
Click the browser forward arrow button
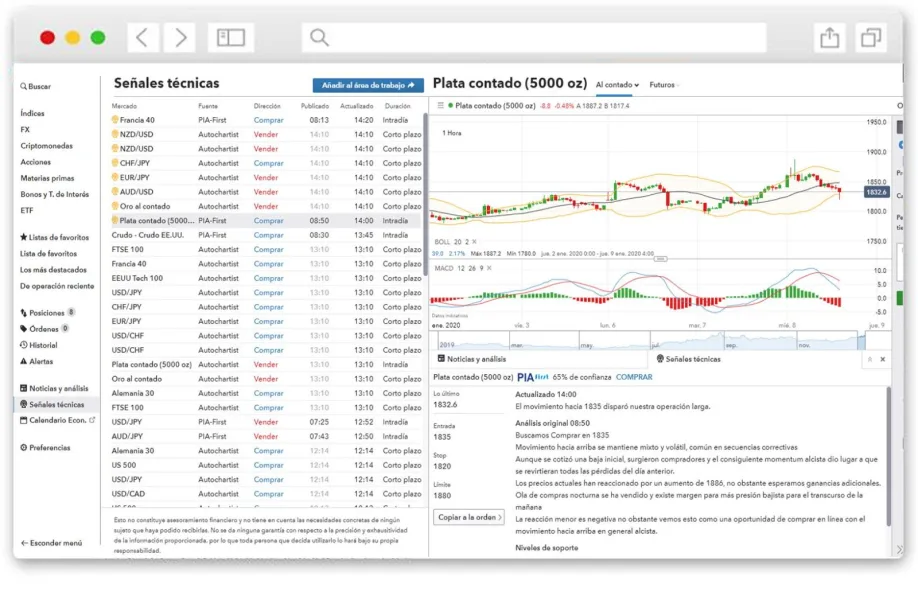coord(180,37)
